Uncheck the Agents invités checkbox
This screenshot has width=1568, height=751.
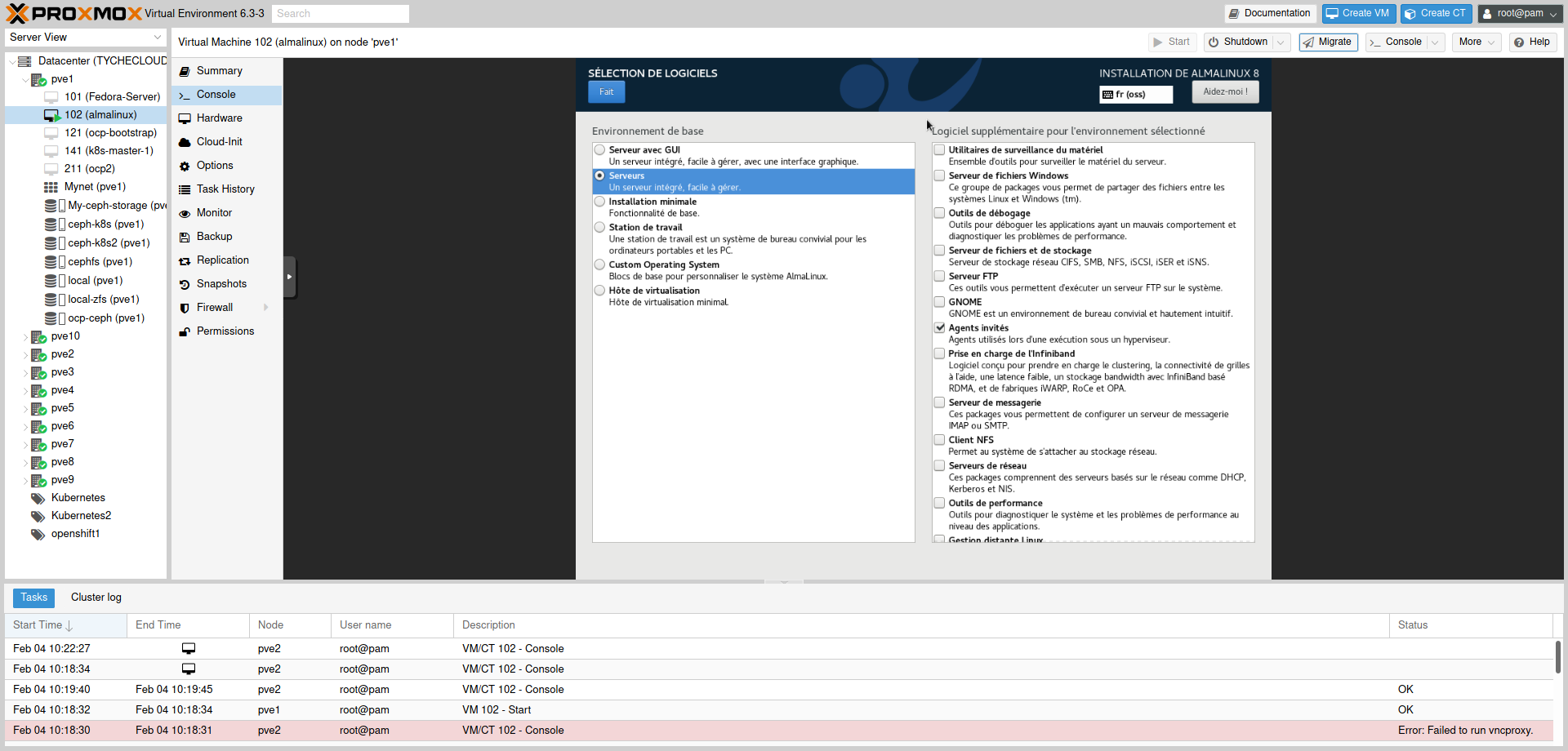pyautogui.click(x=940, y=327)
